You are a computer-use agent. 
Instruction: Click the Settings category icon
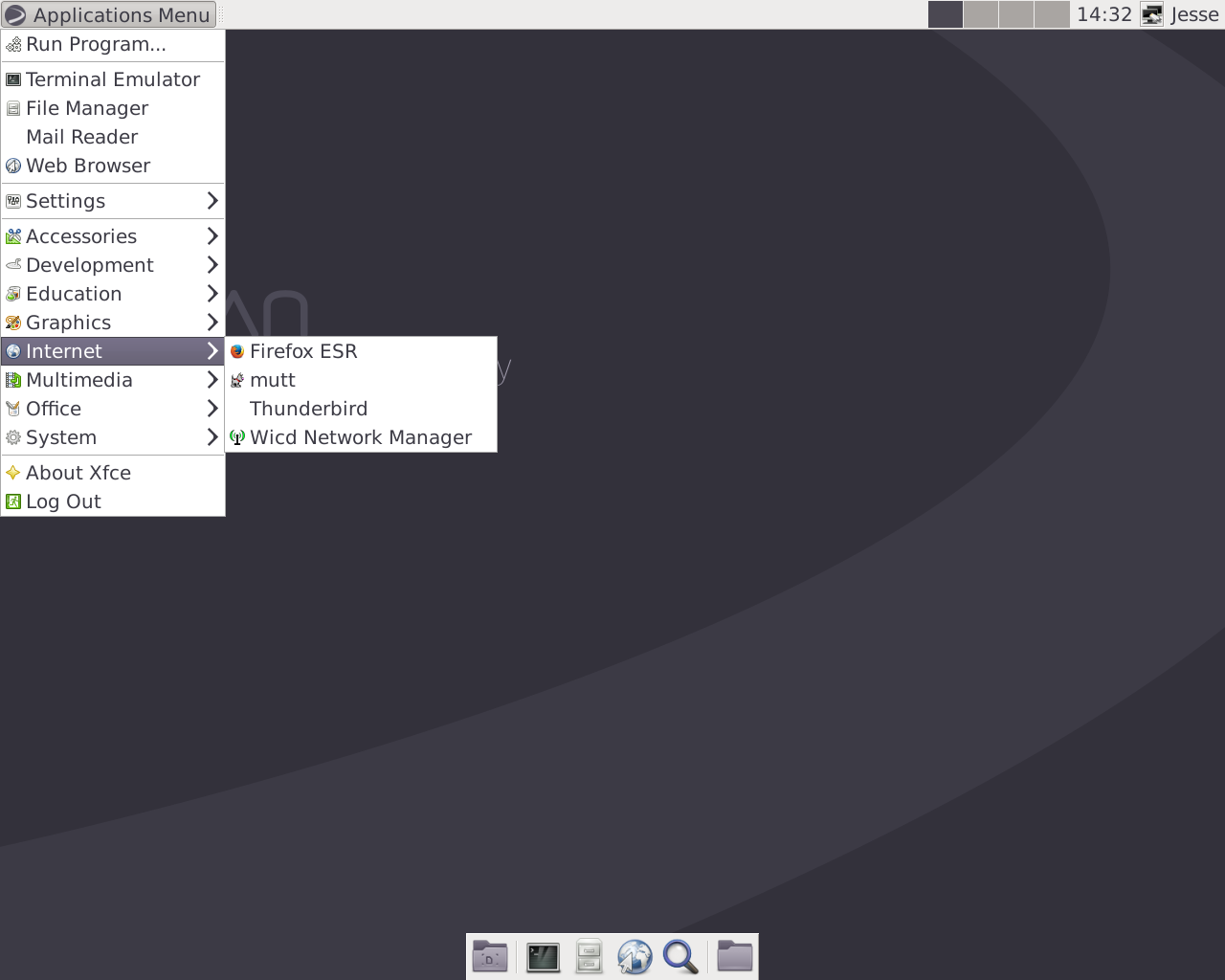pos(13,201)
